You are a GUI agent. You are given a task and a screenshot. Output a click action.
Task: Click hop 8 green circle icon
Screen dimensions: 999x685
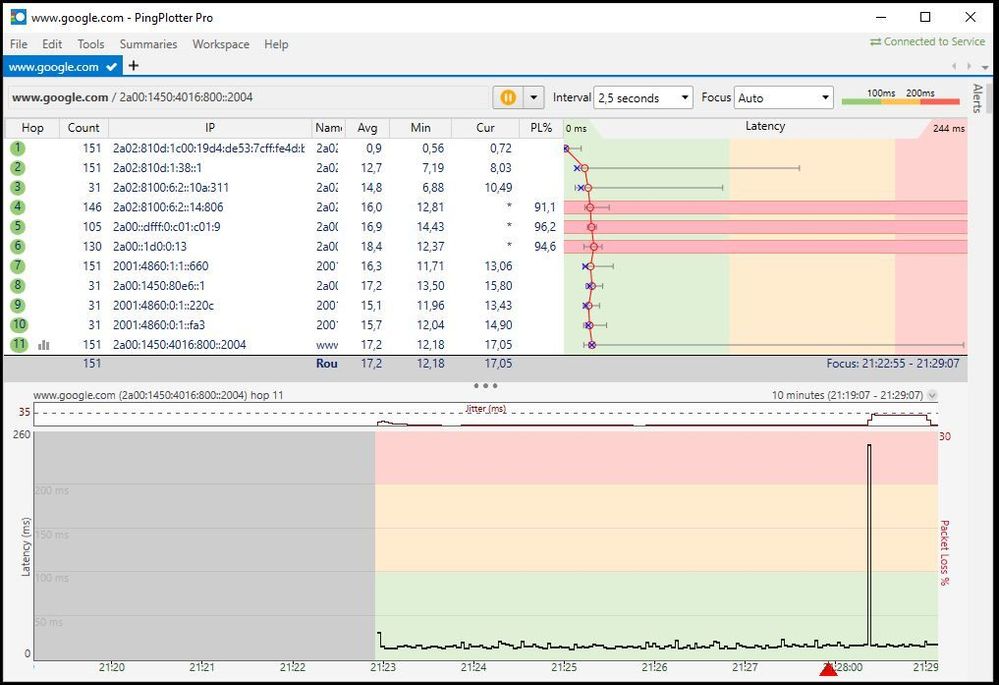pos(17,285)
